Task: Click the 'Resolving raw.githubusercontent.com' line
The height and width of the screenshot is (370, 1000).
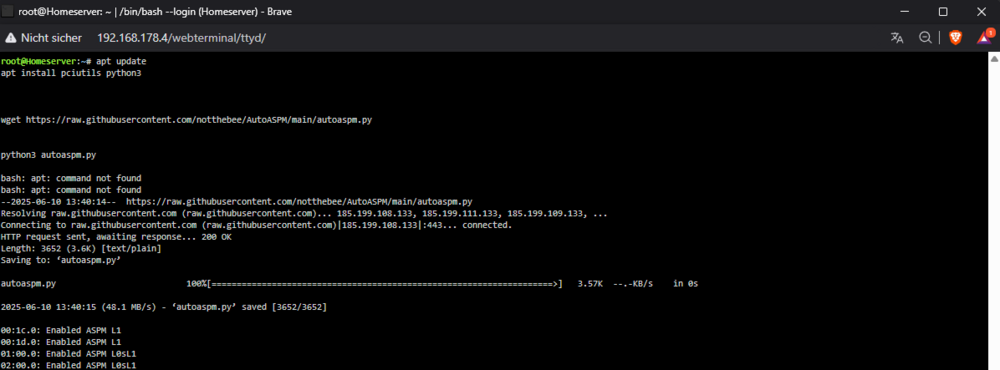Action: 304,213
